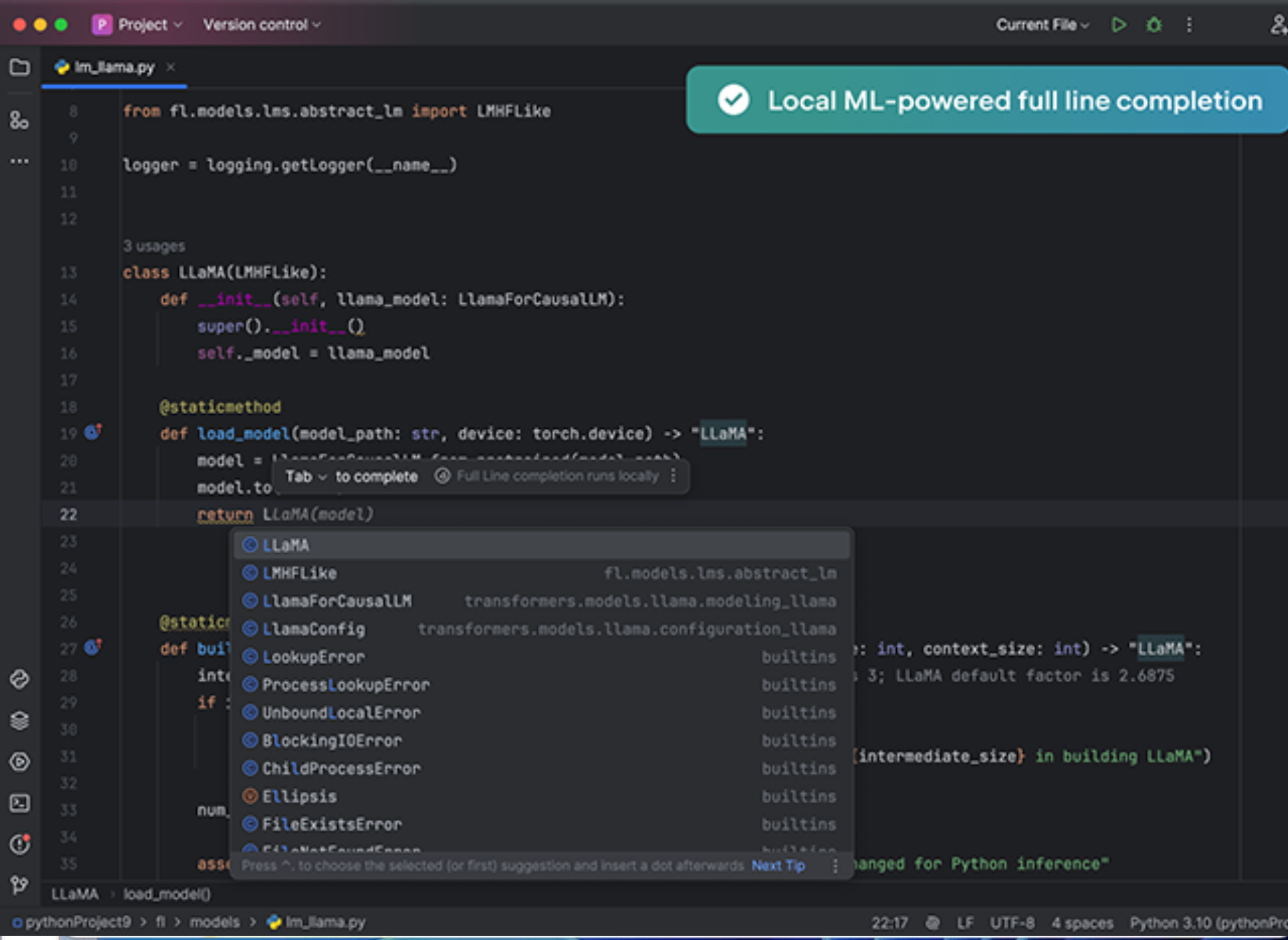Image resolution: width=1288 pixels, height=940 pixels.
Task: Click the Local ML-powered full line completion banner
Action: [986, 100]
